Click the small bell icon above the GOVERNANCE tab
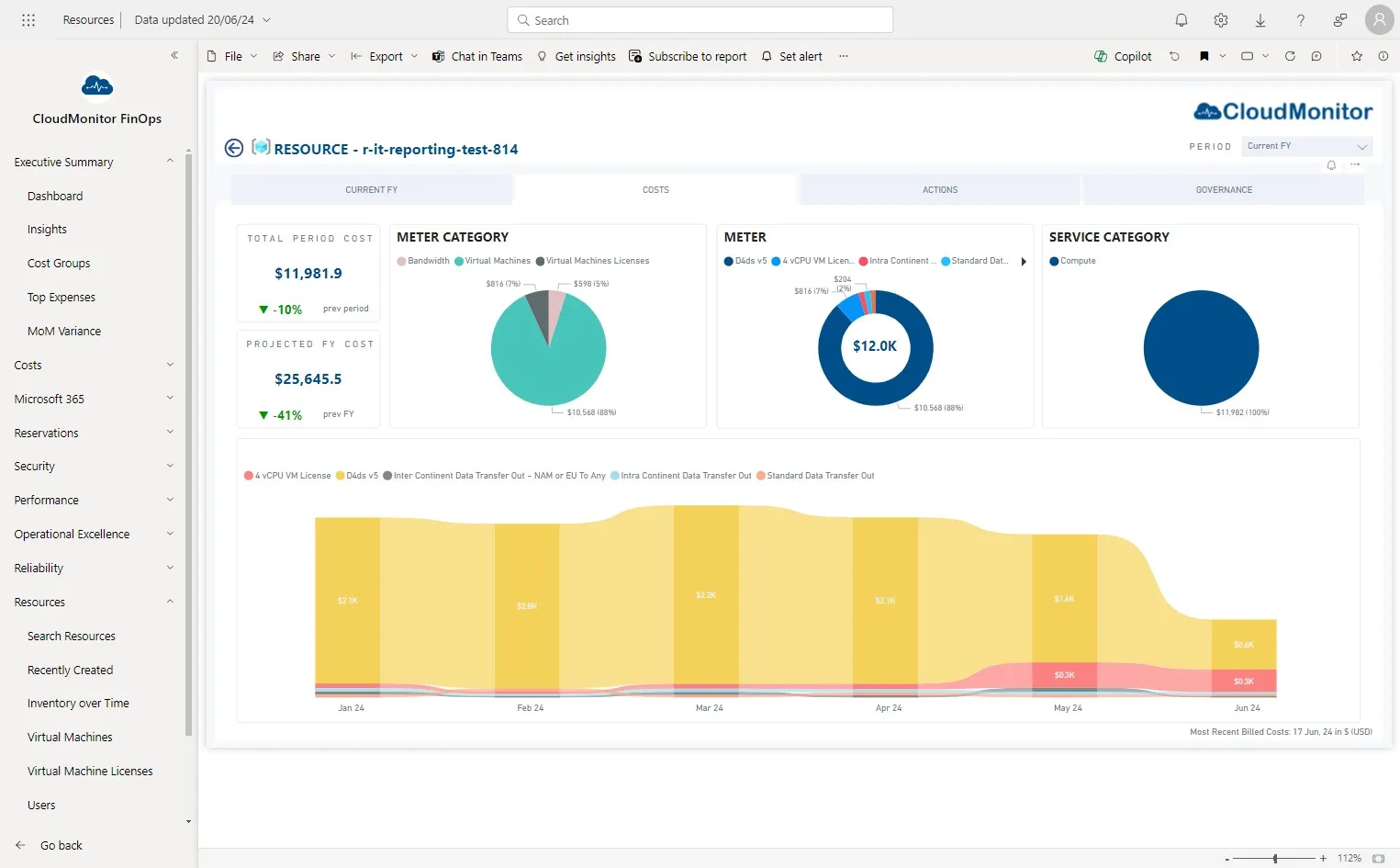Image resolution: width=1400 pixels, height=868 pixels. (1331, 165)
